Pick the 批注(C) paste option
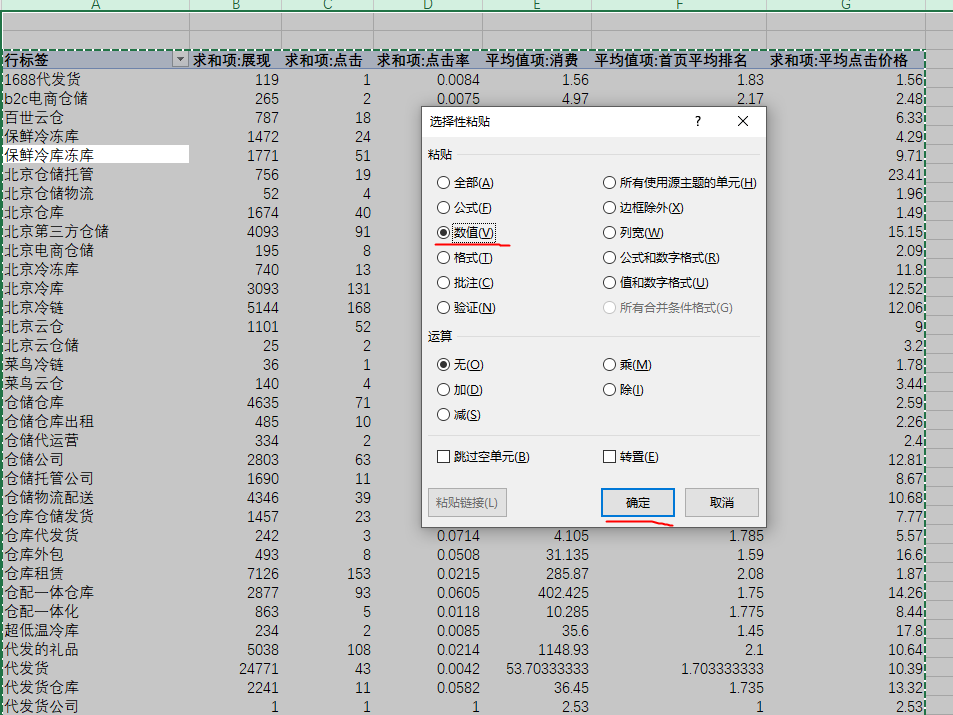 (443, 283)
